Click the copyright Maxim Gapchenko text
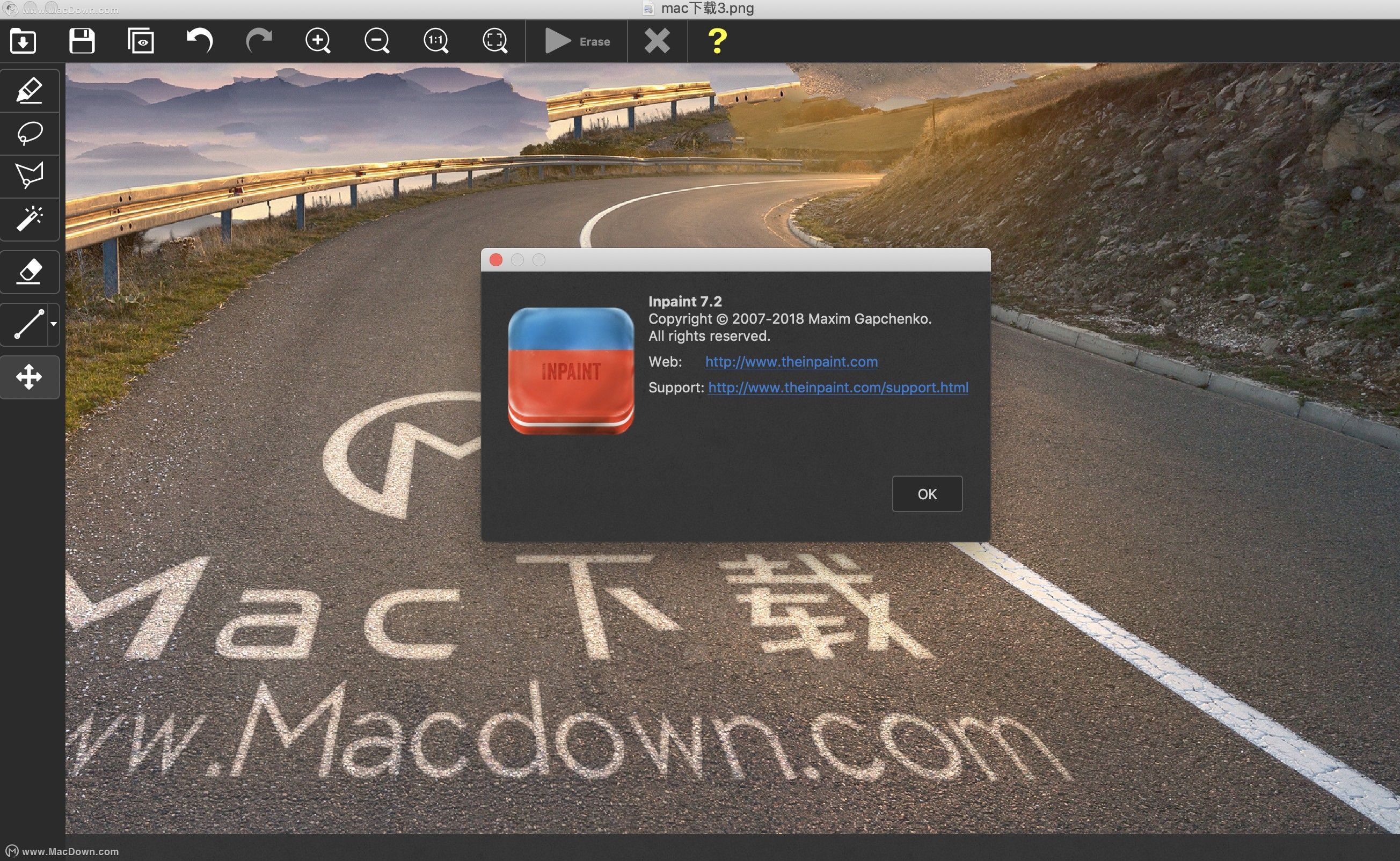 (790, 319)
